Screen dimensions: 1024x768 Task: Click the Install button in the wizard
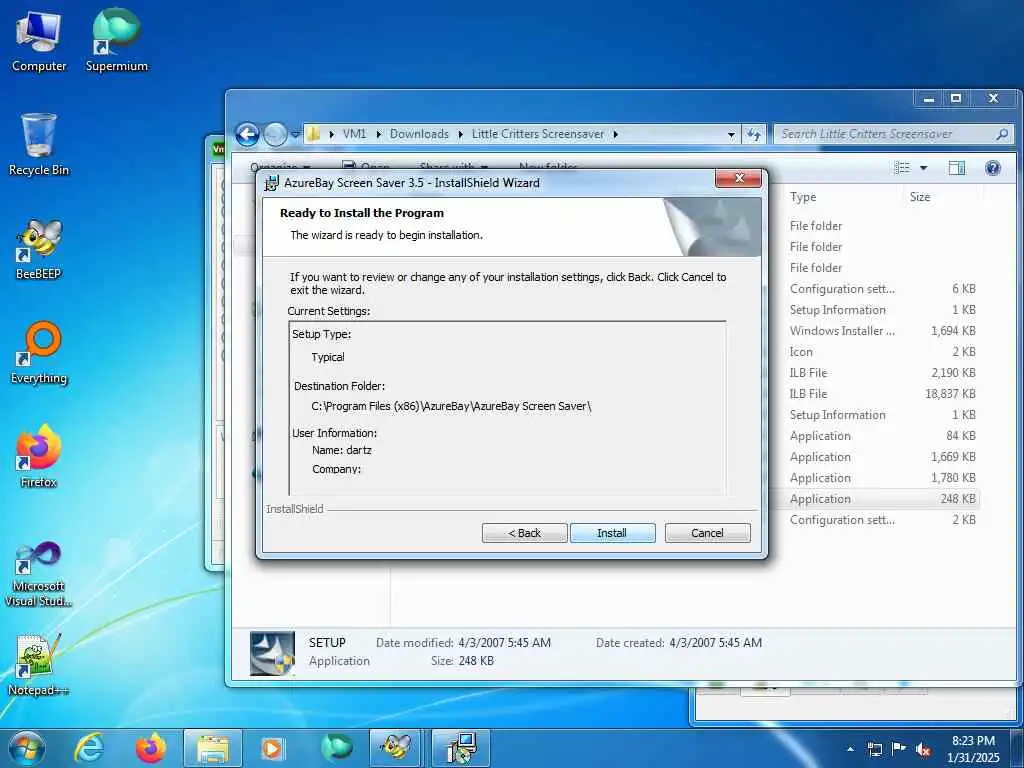(612, 533)
